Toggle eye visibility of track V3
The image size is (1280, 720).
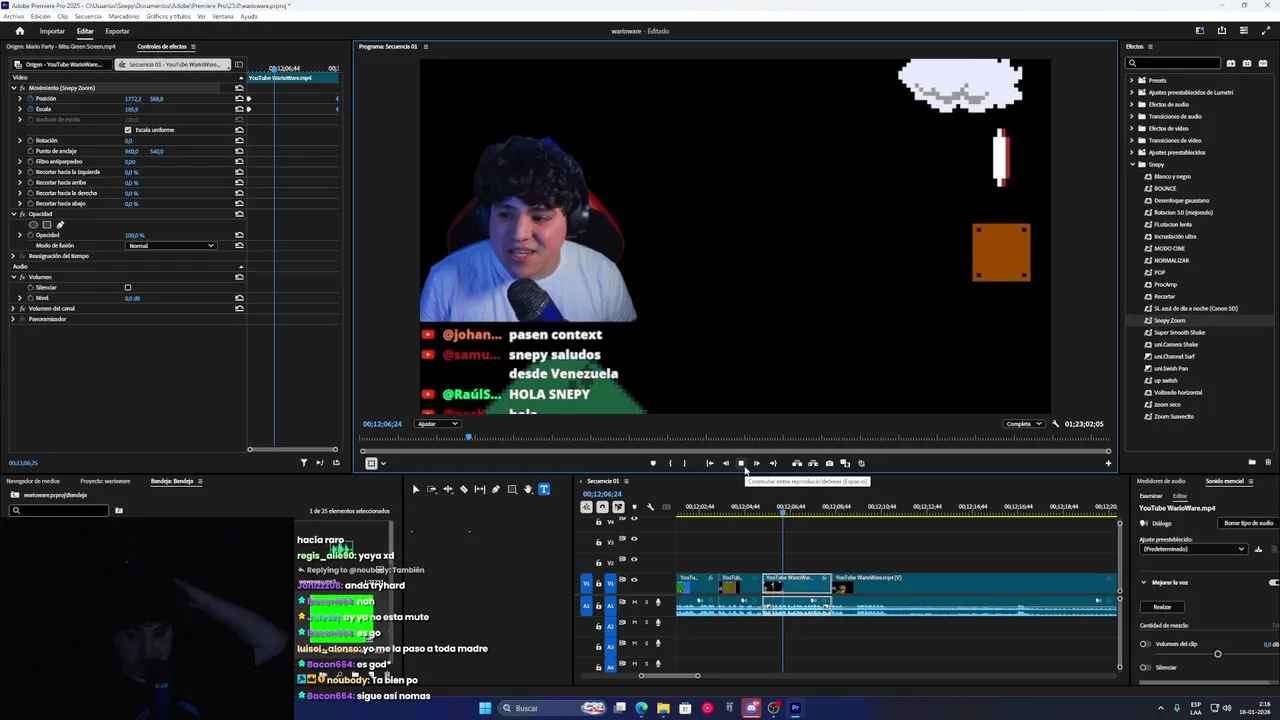coord(634,541)
